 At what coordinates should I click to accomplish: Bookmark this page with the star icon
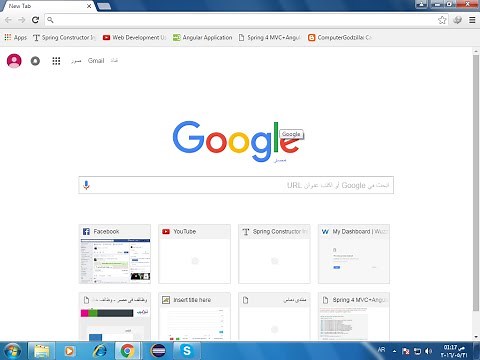pyautogui.click(x=442, y=20)
